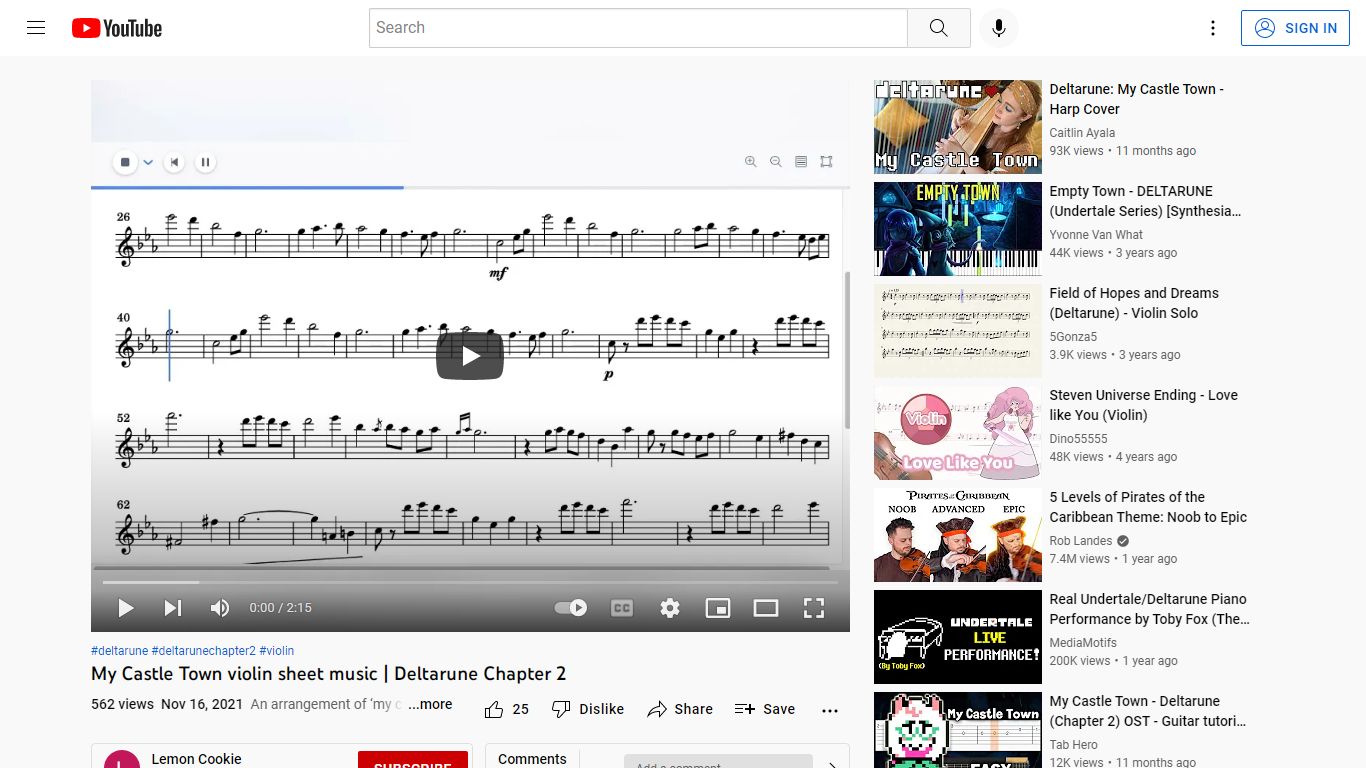Screen dimensions: 1366x768
Task: Visit 5Gonza5 channel name
Action: [1073, 337]
